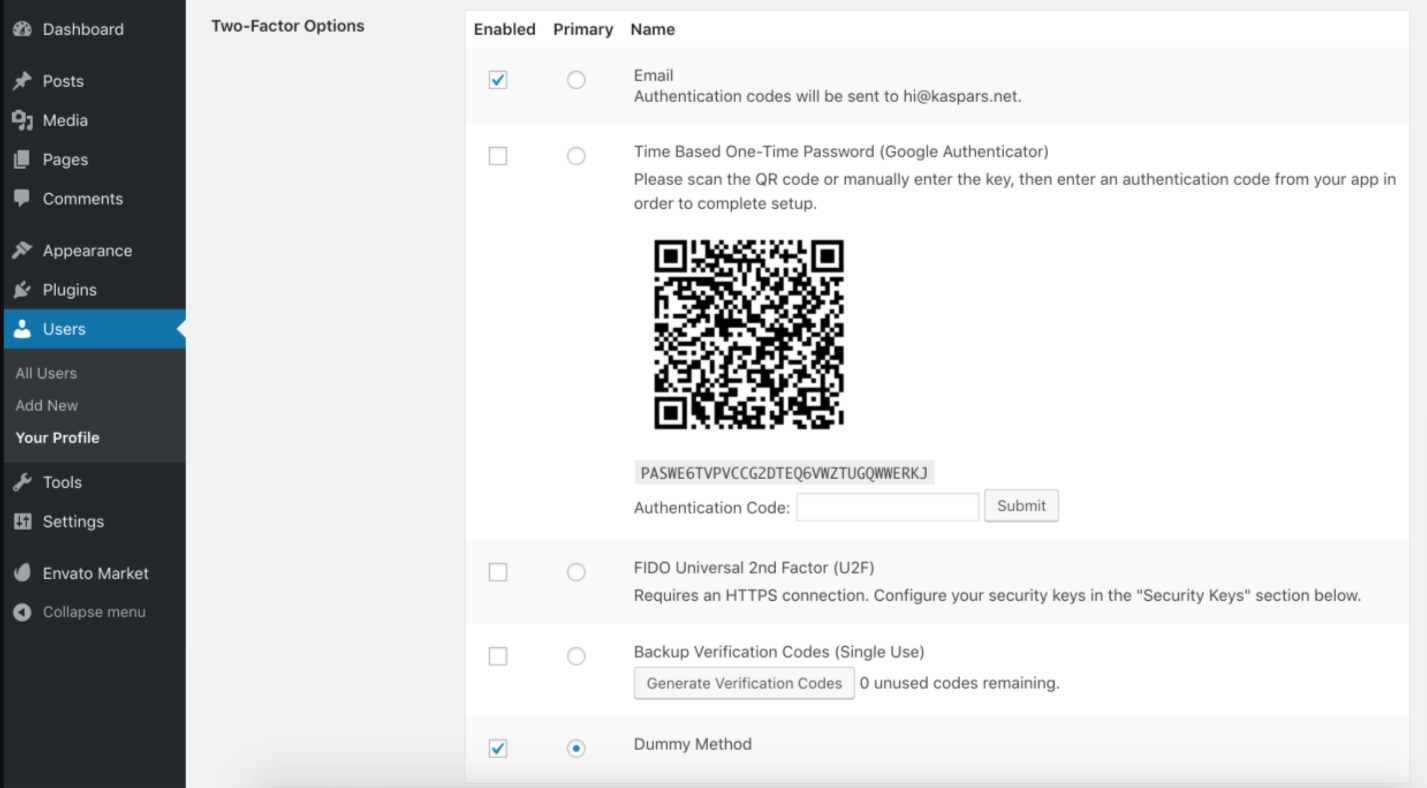
Task: Click the secret key PASWE6TVPVCCG2DTEQ6VWZTUGQWWERKJ
Action: 784,473
